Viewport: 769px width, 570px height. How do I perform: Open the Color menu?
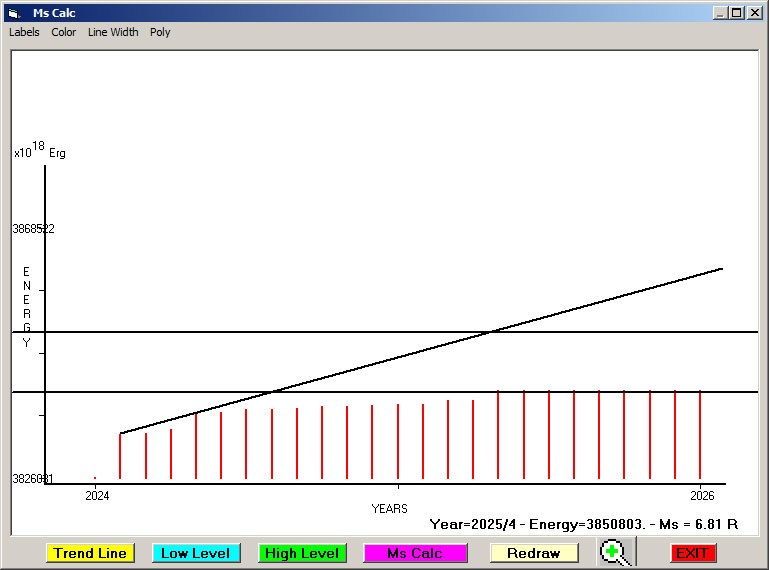pyautogui.click(x=64, y=32)
